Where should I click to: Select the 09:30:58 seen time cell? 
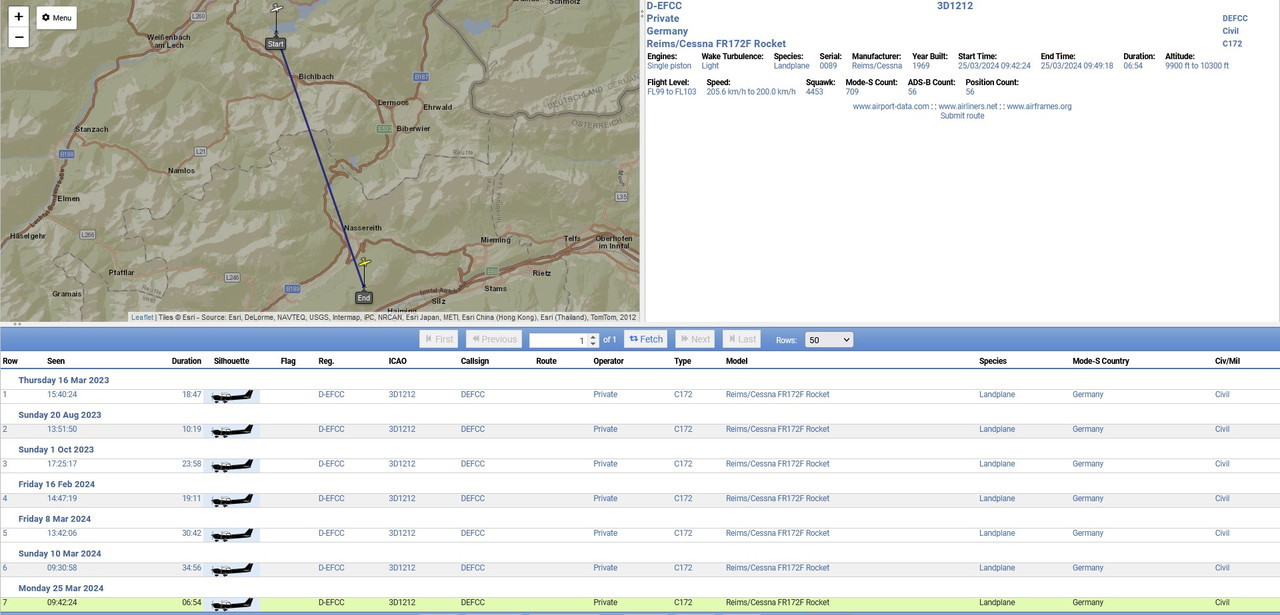[x=62, y=568]
